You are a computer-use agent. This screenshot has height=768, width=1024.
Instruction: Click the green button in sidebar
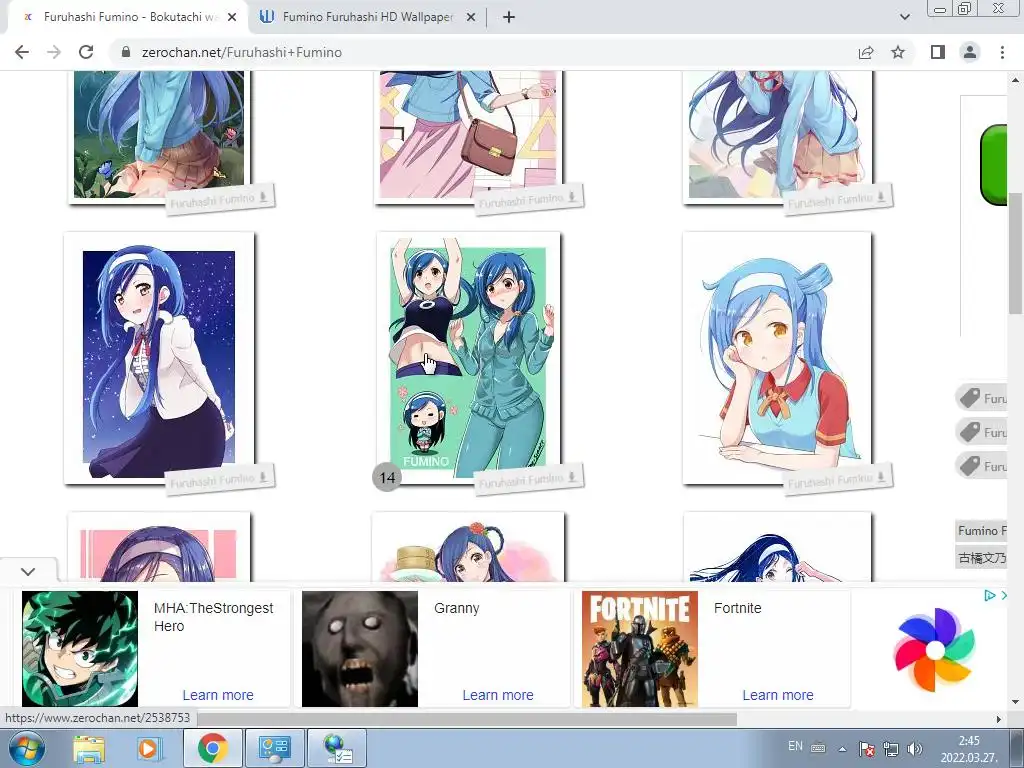[x=993, y=165]
